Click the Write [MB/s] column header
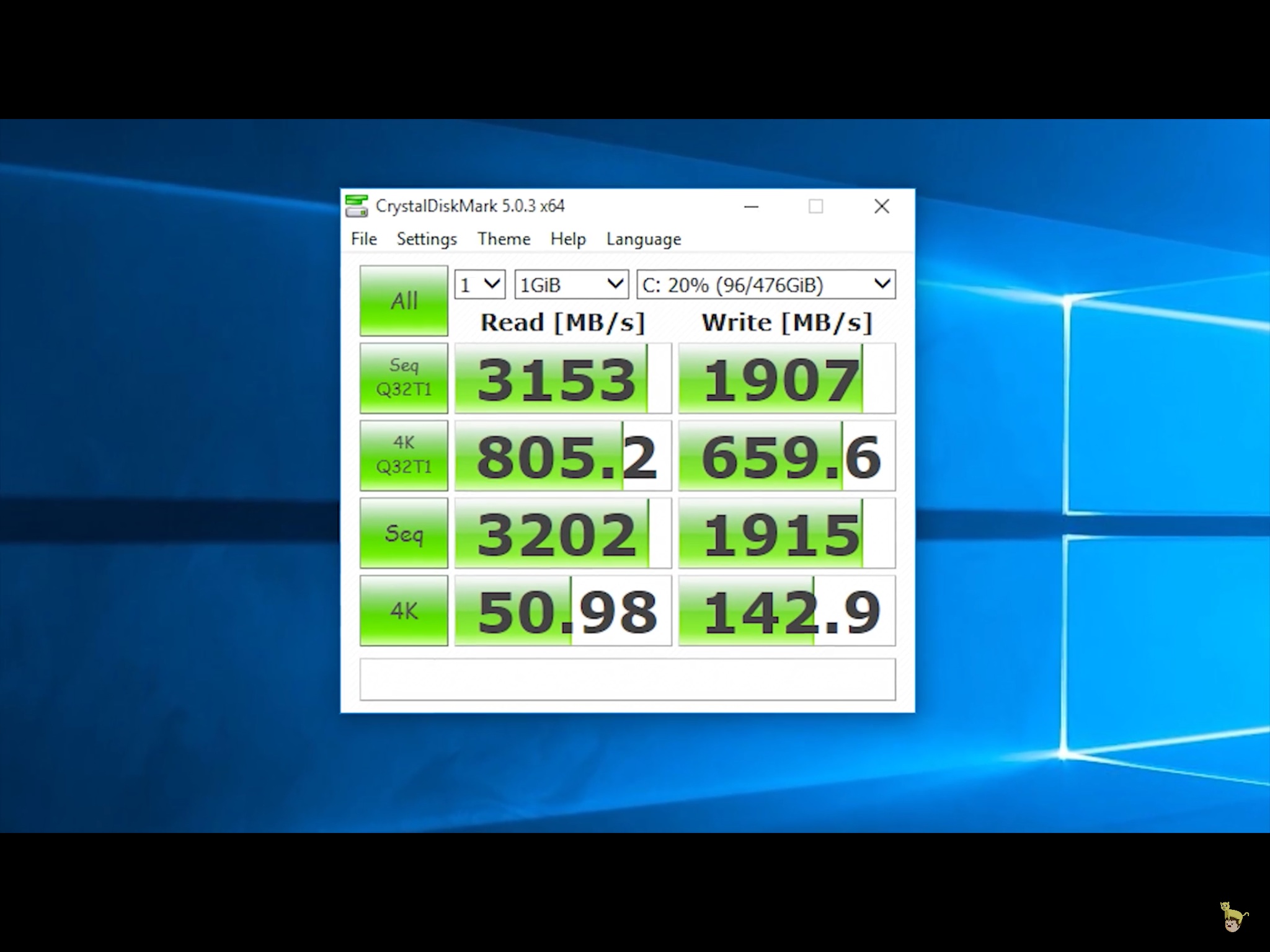This screenshot has height=952, width=1270. coord(787,322)
